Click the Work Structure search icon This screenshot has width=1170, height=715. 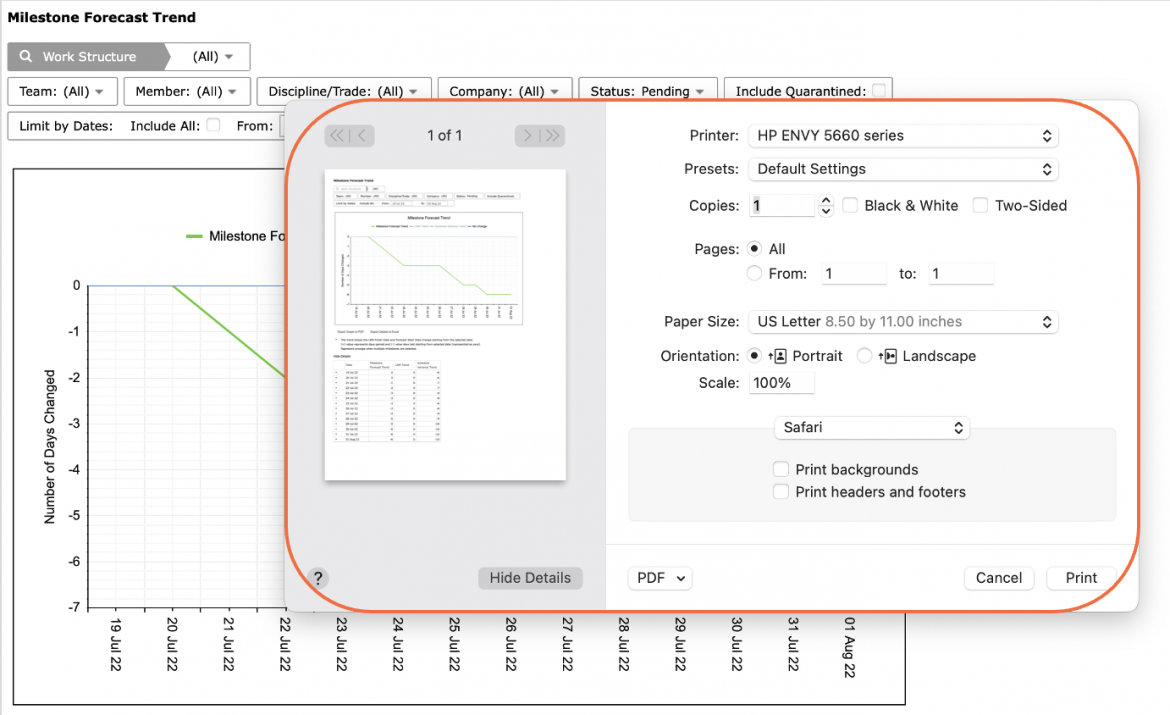click(x=25, y=57)
